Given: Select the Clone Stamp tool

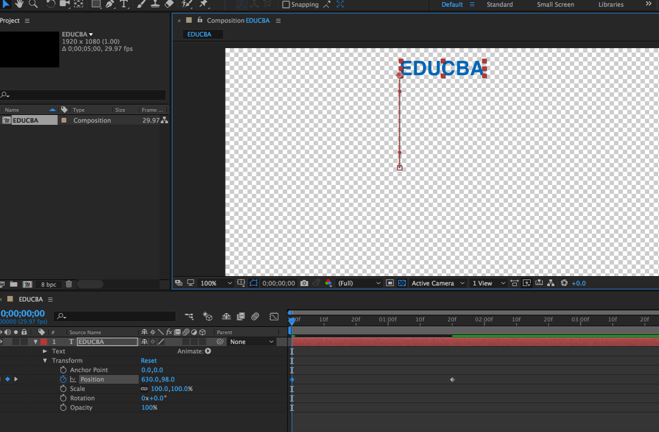Looking at the screenshot, I should click(155, 4).
